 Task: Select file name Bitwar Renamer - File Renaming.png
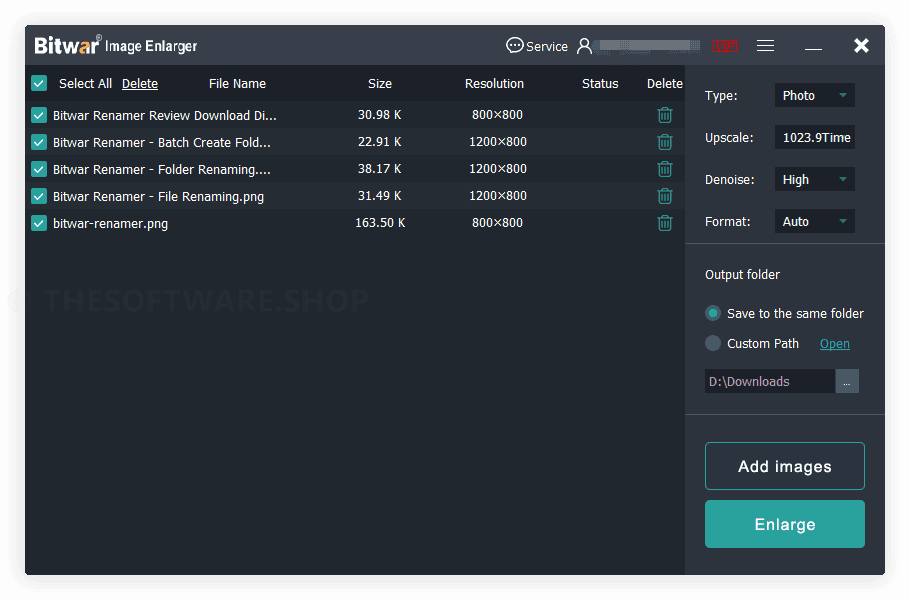point(158,197)
